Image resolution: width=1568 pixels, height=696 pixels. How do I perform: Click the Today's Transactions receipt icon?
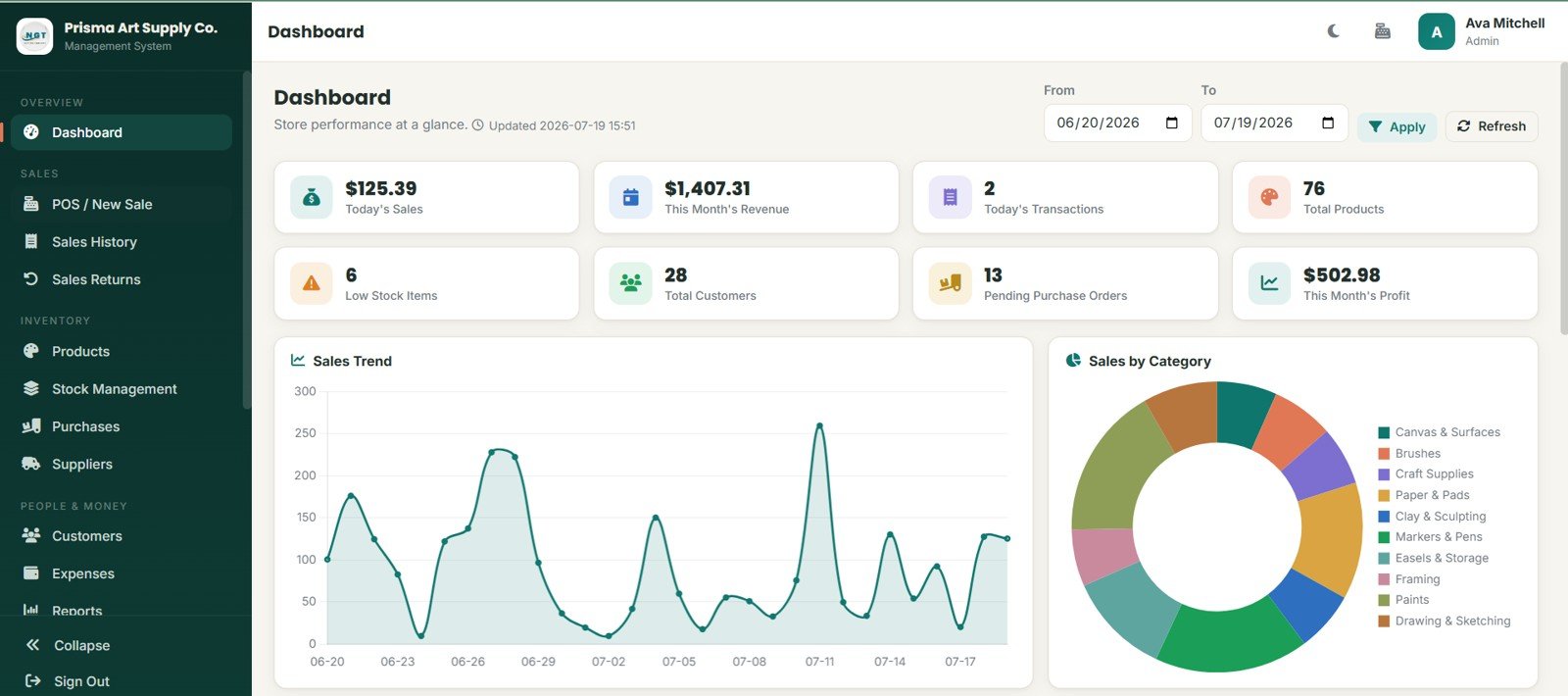click(x=950, y=197)
